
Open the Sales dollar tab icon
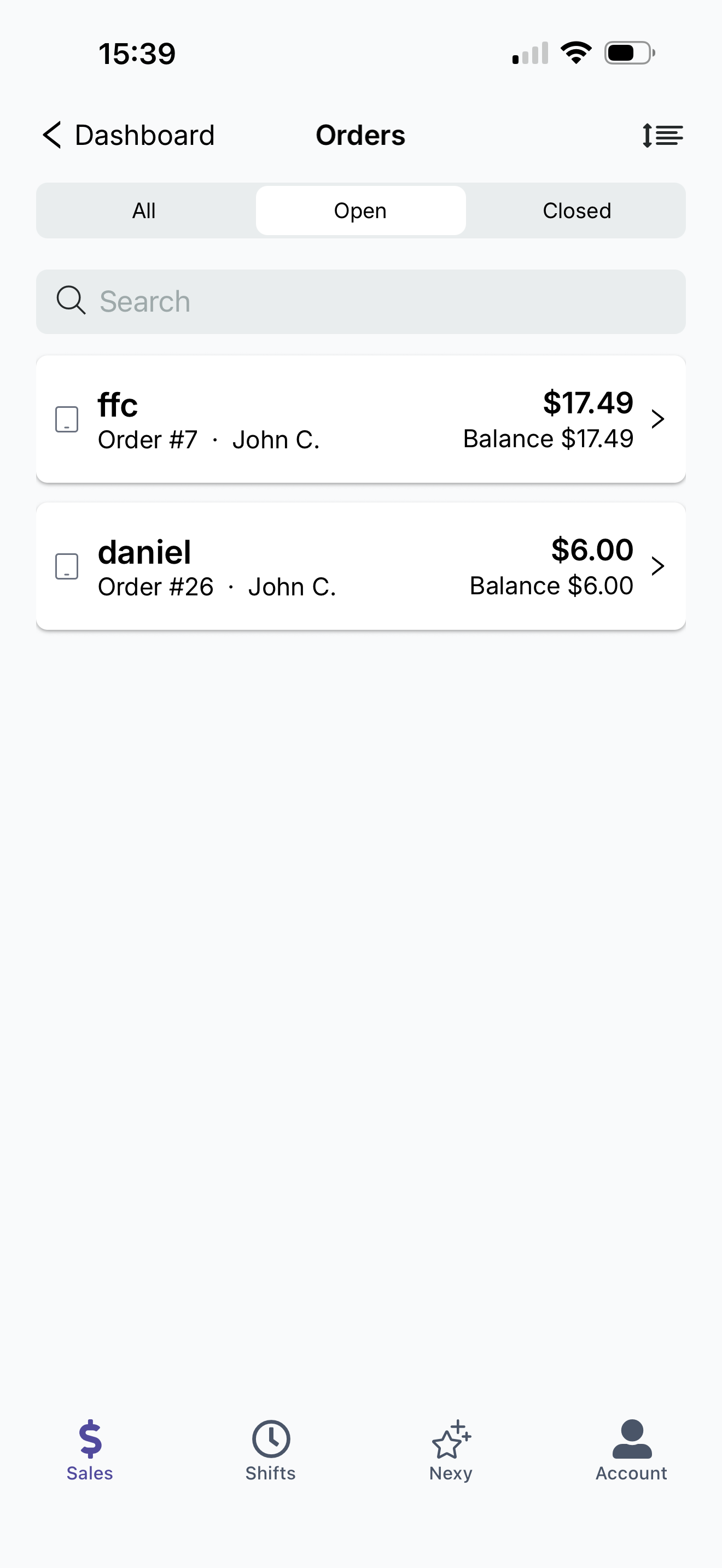point(90,1438)
